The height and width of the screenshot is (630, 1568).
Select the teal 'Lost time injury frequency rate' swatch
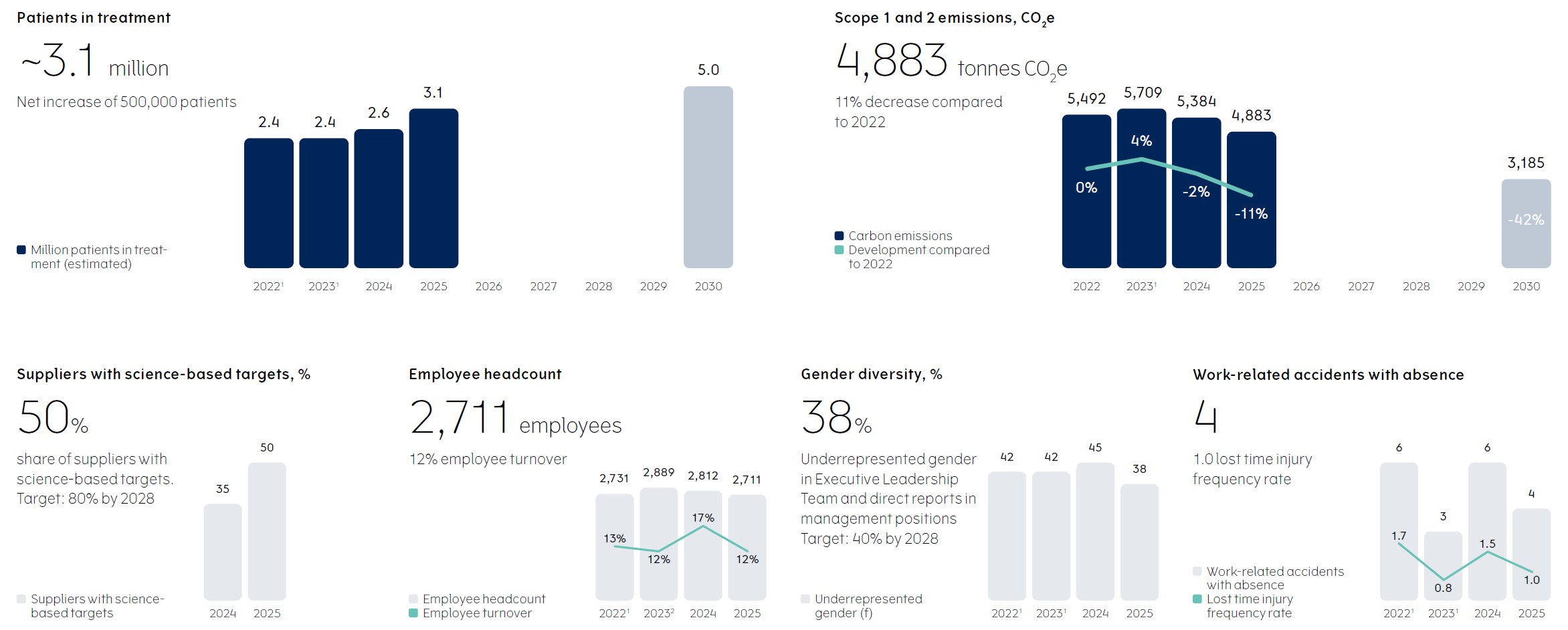tap(1197, 599)
